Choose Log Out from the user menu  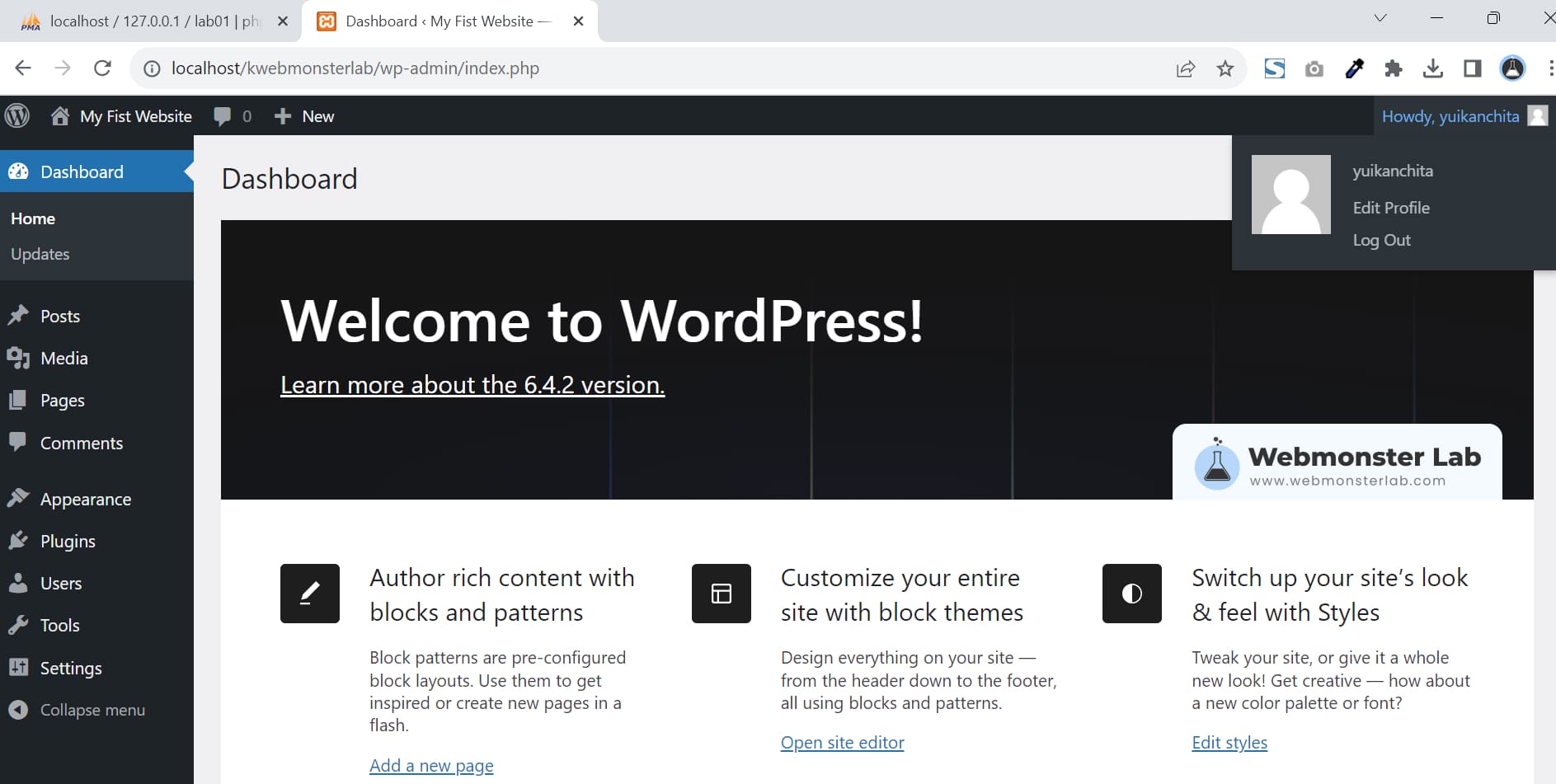tap(1381, 240)
